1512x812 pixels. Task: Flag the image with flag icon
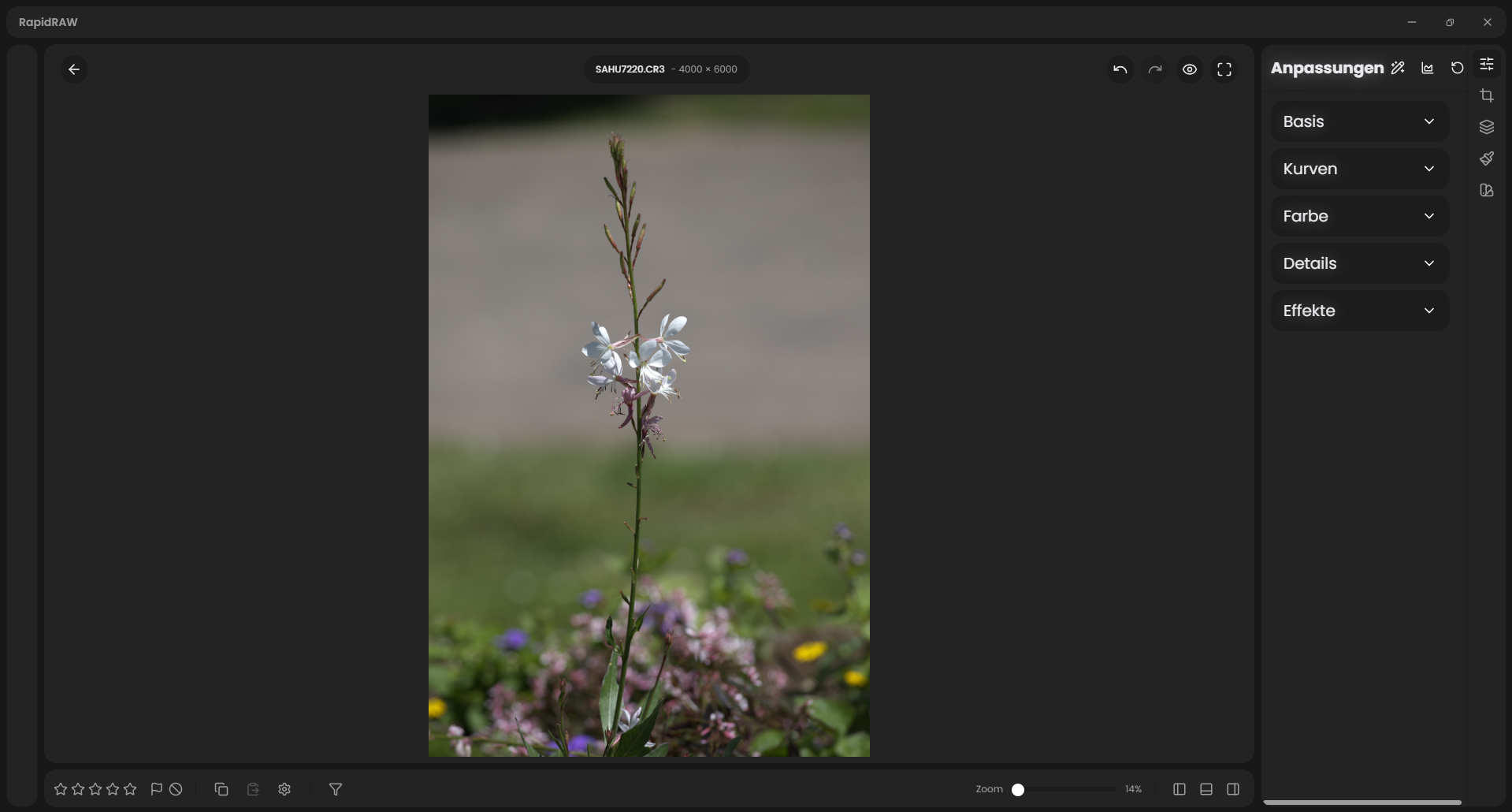tap(156, 789)
